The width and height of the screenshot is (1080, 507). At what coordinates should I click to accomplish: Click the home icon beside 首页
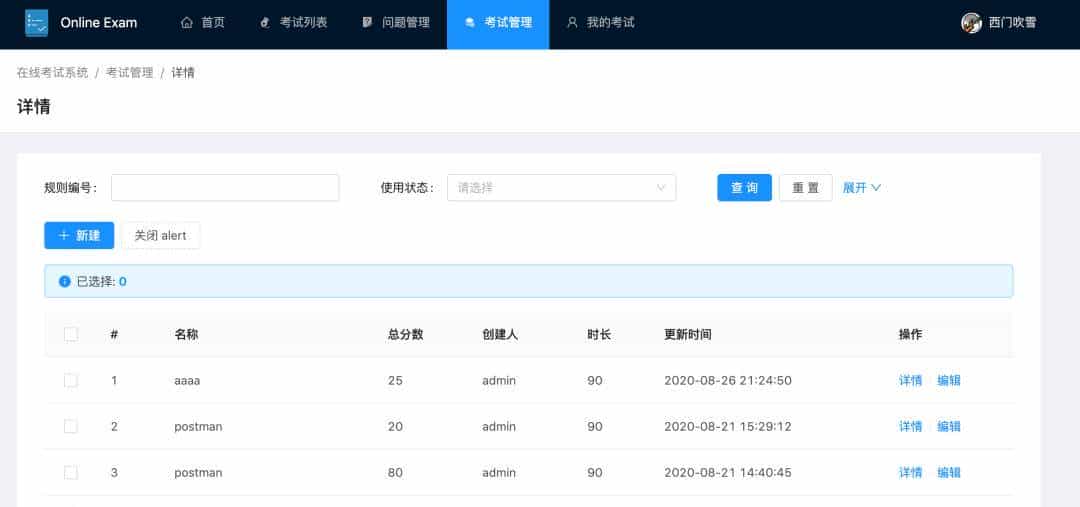coord(187,23)
